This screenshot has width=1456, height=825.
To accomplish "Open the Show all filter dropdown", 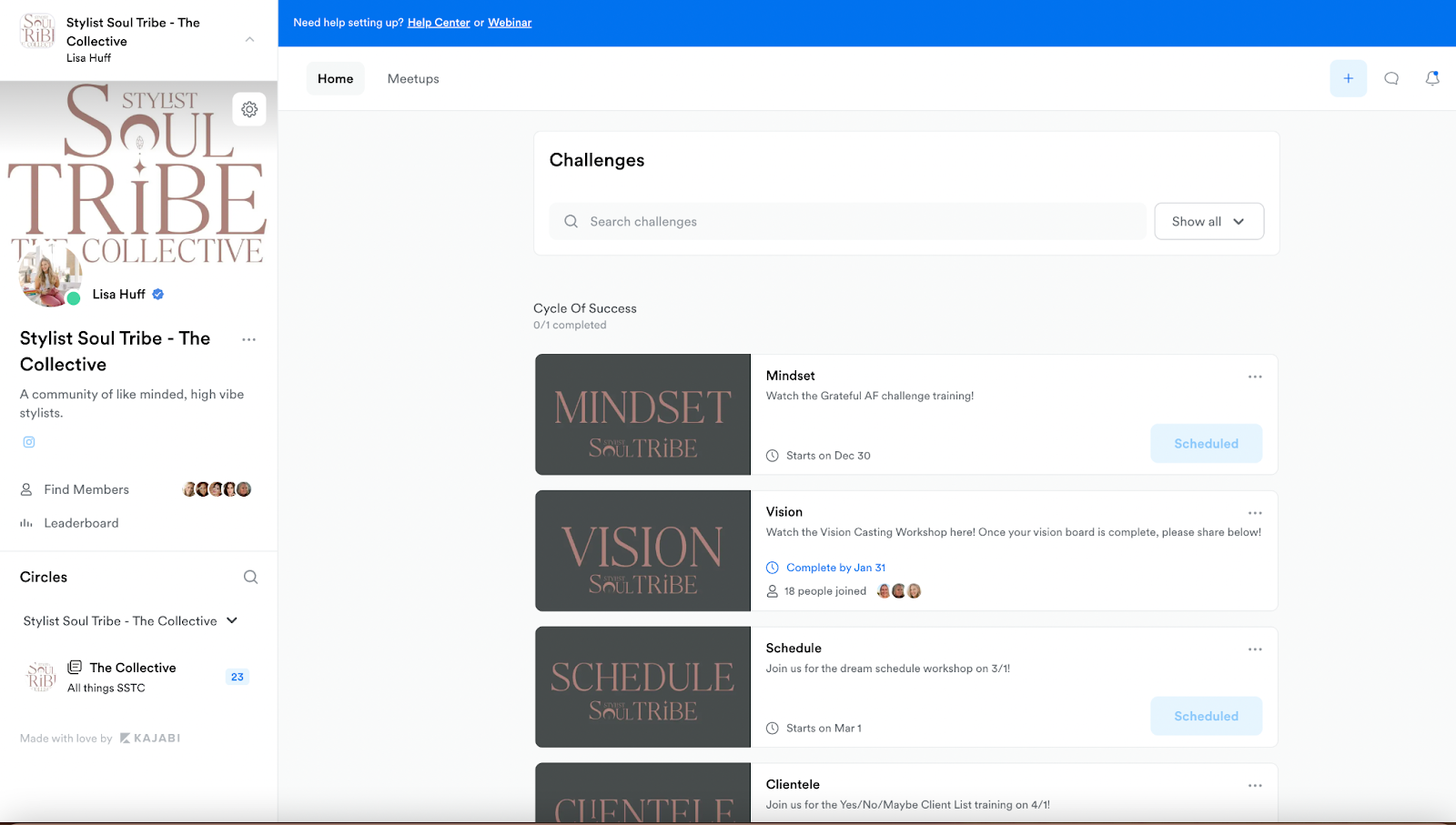I will [1208, 221].
